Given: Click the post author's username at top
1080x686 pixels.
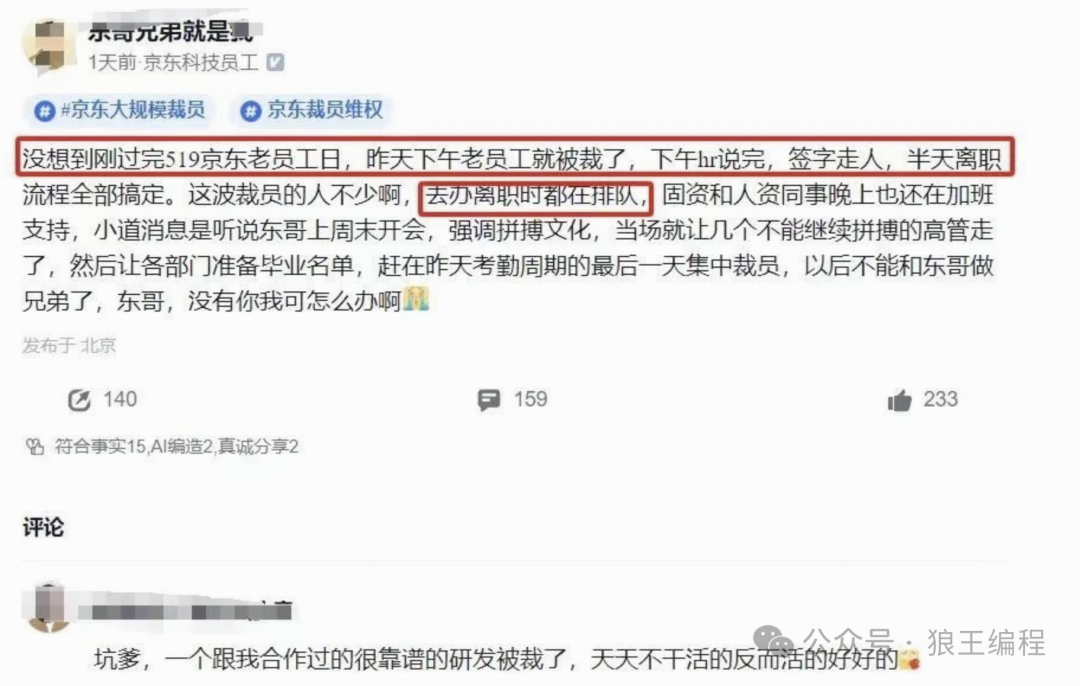Looking at the screenshot, I should pyautogui.click(x=171, y=31).
